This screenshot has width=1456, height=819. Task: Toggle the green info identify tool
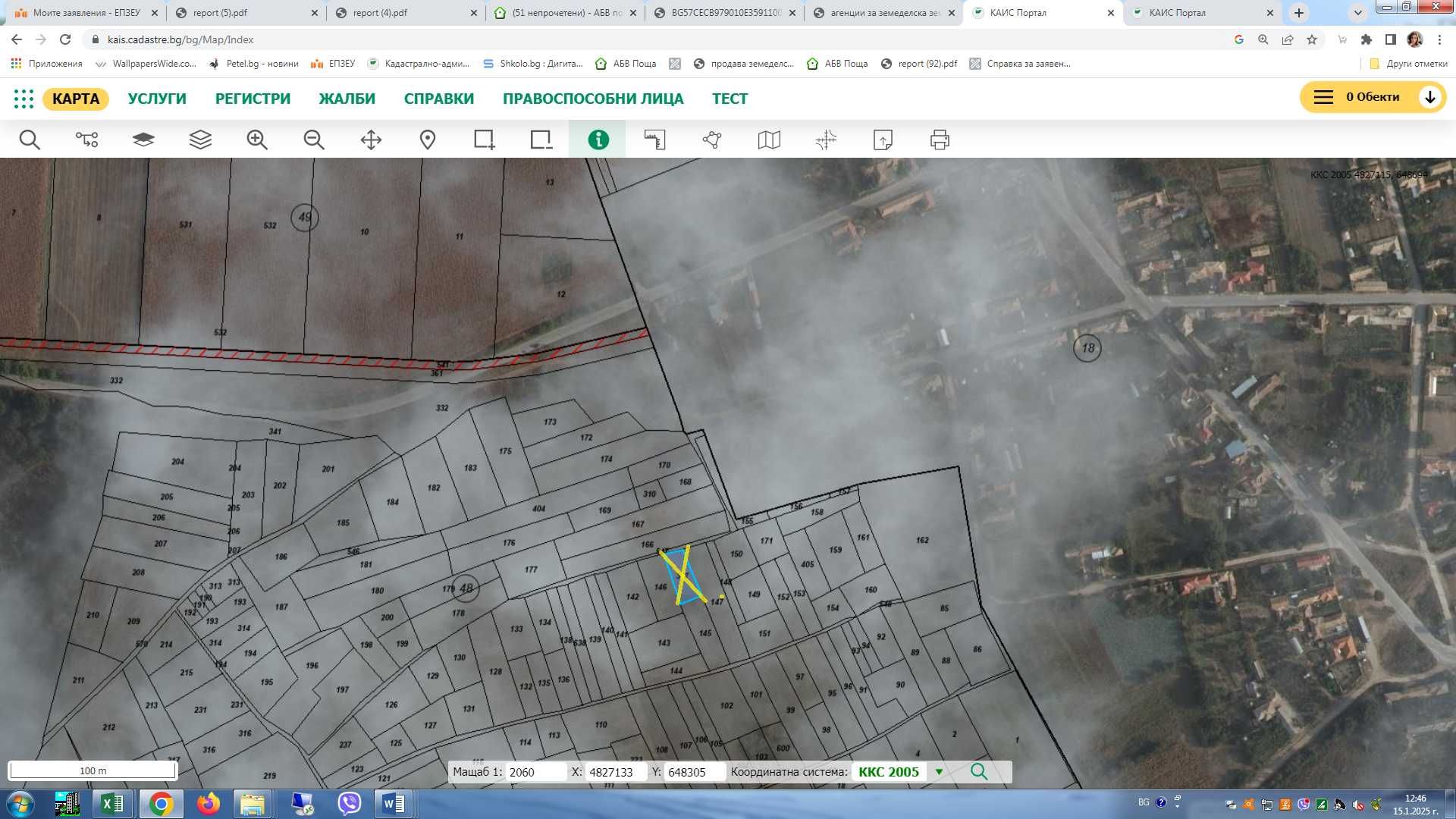tap(598, 140)
